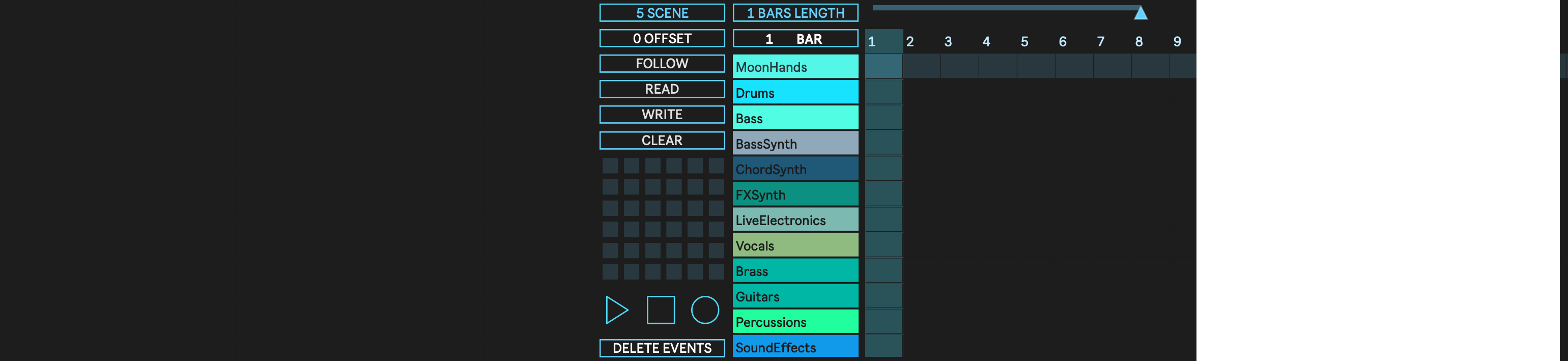
Task: Enable READ automation mode
Action: tap(662, 90)
